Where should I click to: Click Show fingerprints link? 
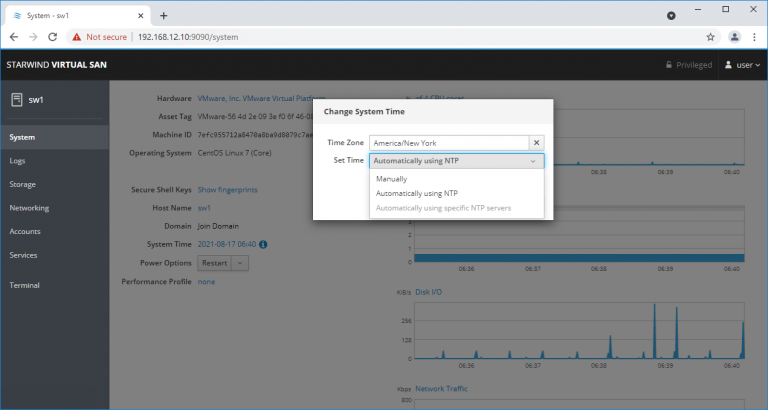[x=227, y=190]
